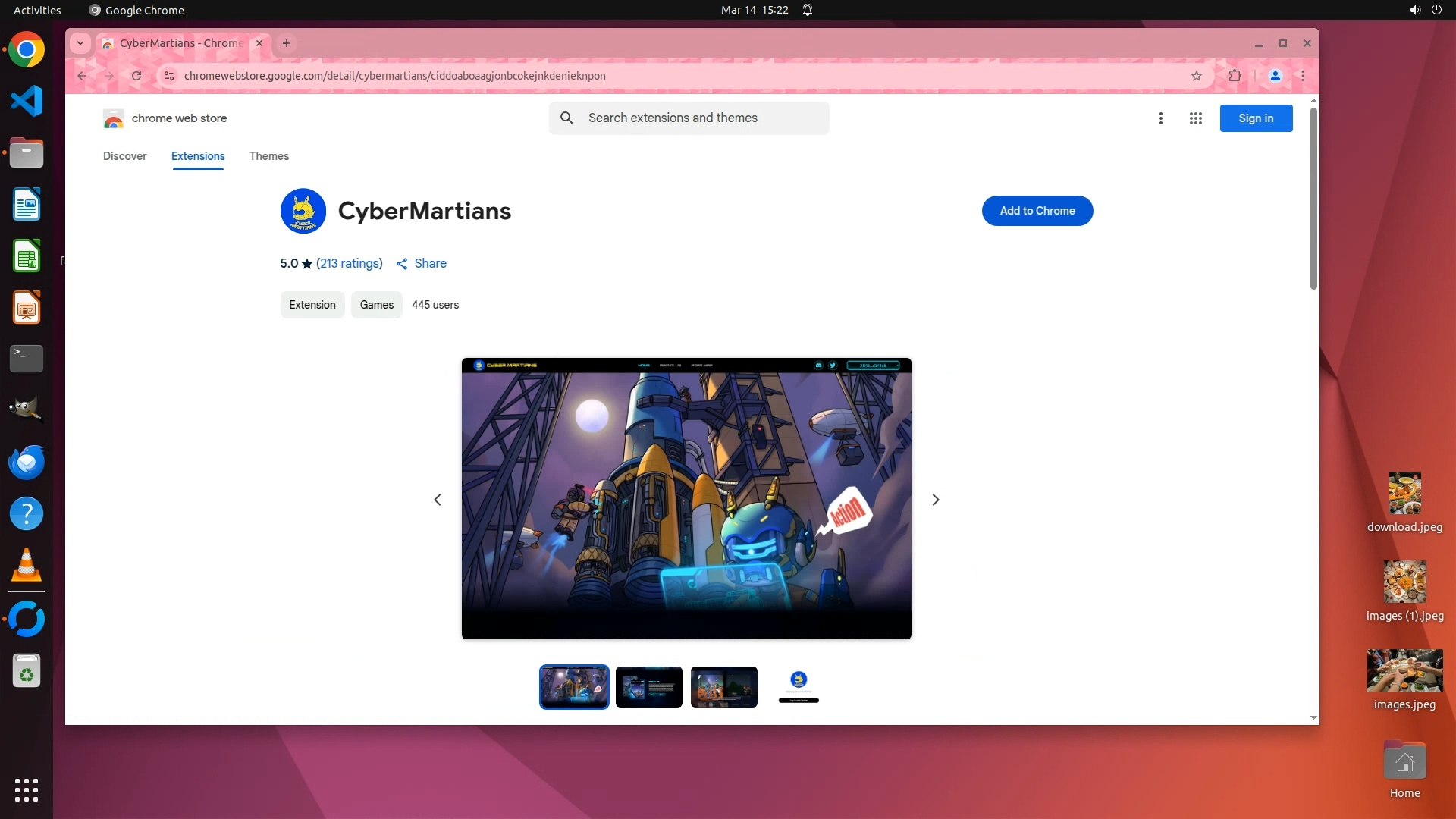
Task: View site information icon in address bar
Action: [169, 76]
